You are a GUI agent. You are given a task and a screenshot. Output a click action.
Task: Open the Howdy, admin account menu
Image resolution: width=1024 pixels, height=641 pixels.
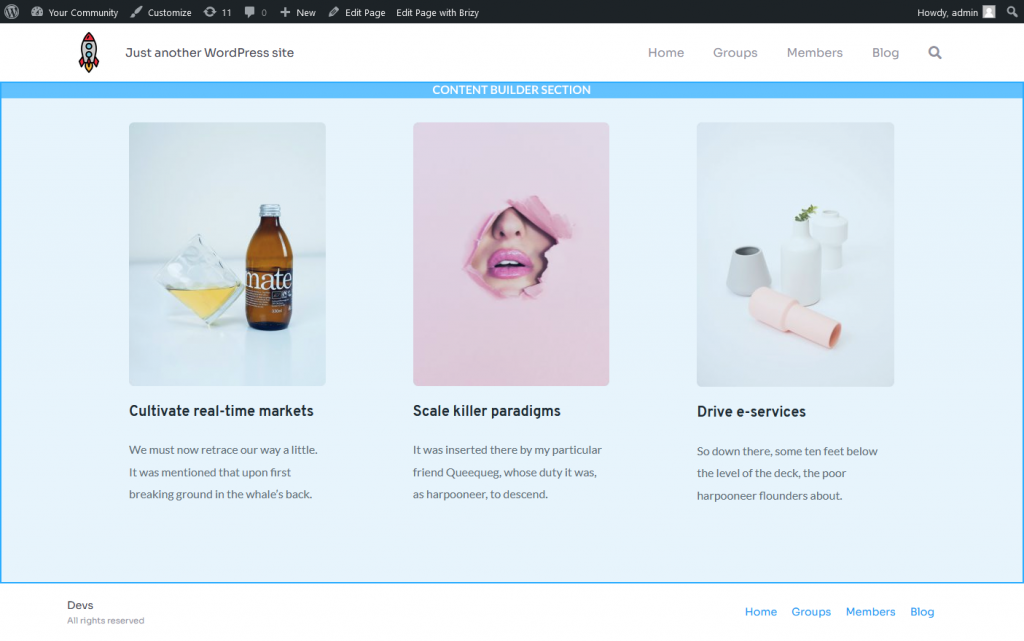955,12
